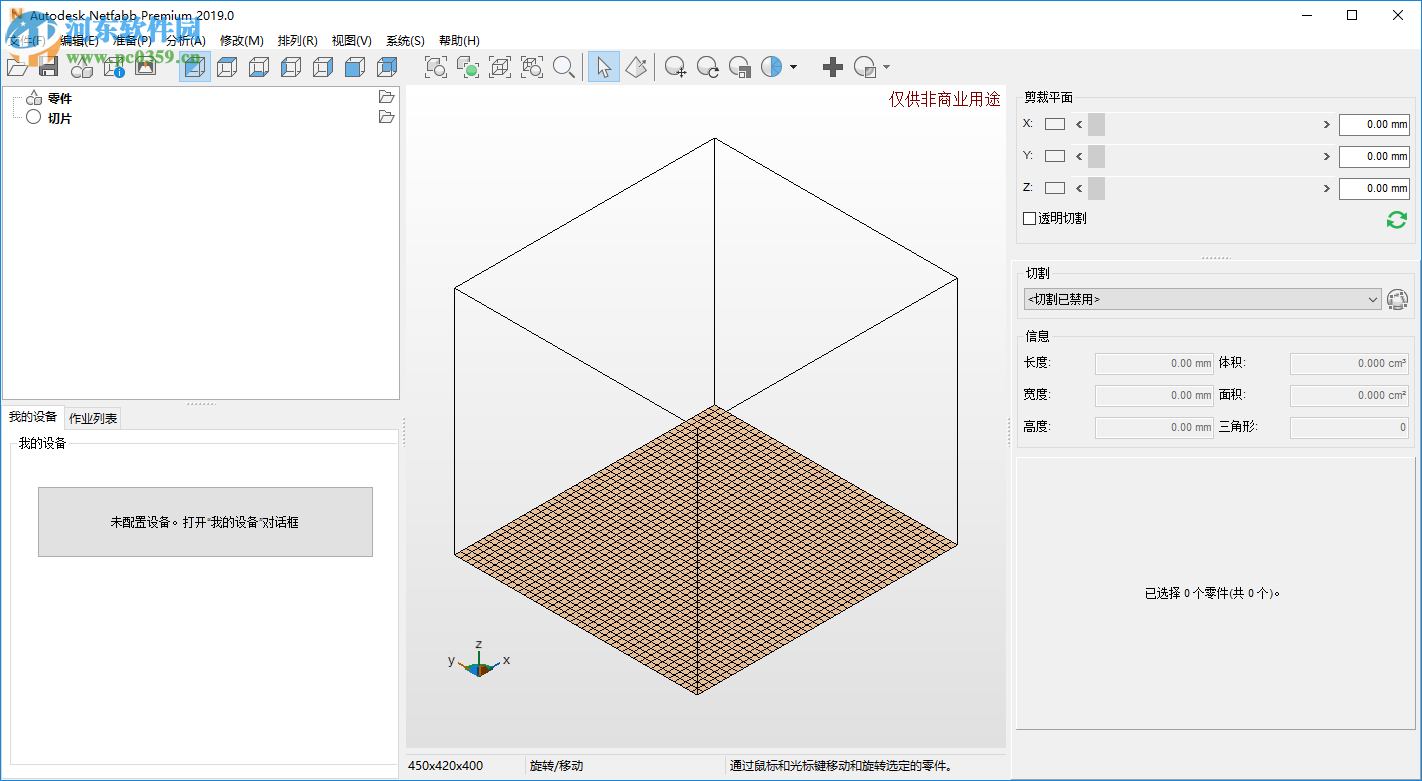Open a project with the open folder icon
This screenshot has height=781, width=1422.
coord(17,67)
